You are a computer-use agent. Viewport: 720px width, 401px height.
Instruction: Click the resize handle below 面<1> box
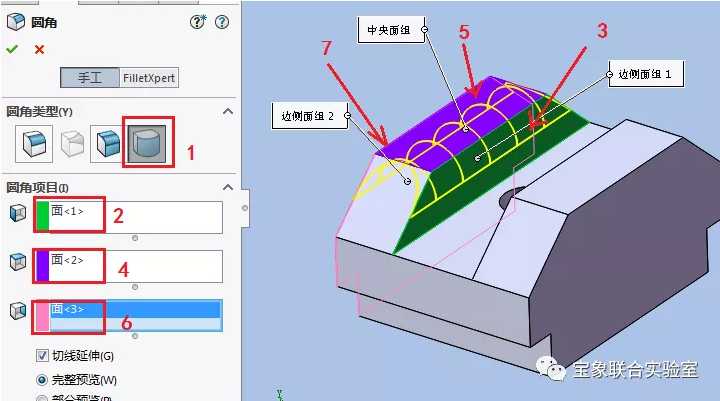(135, 238)
